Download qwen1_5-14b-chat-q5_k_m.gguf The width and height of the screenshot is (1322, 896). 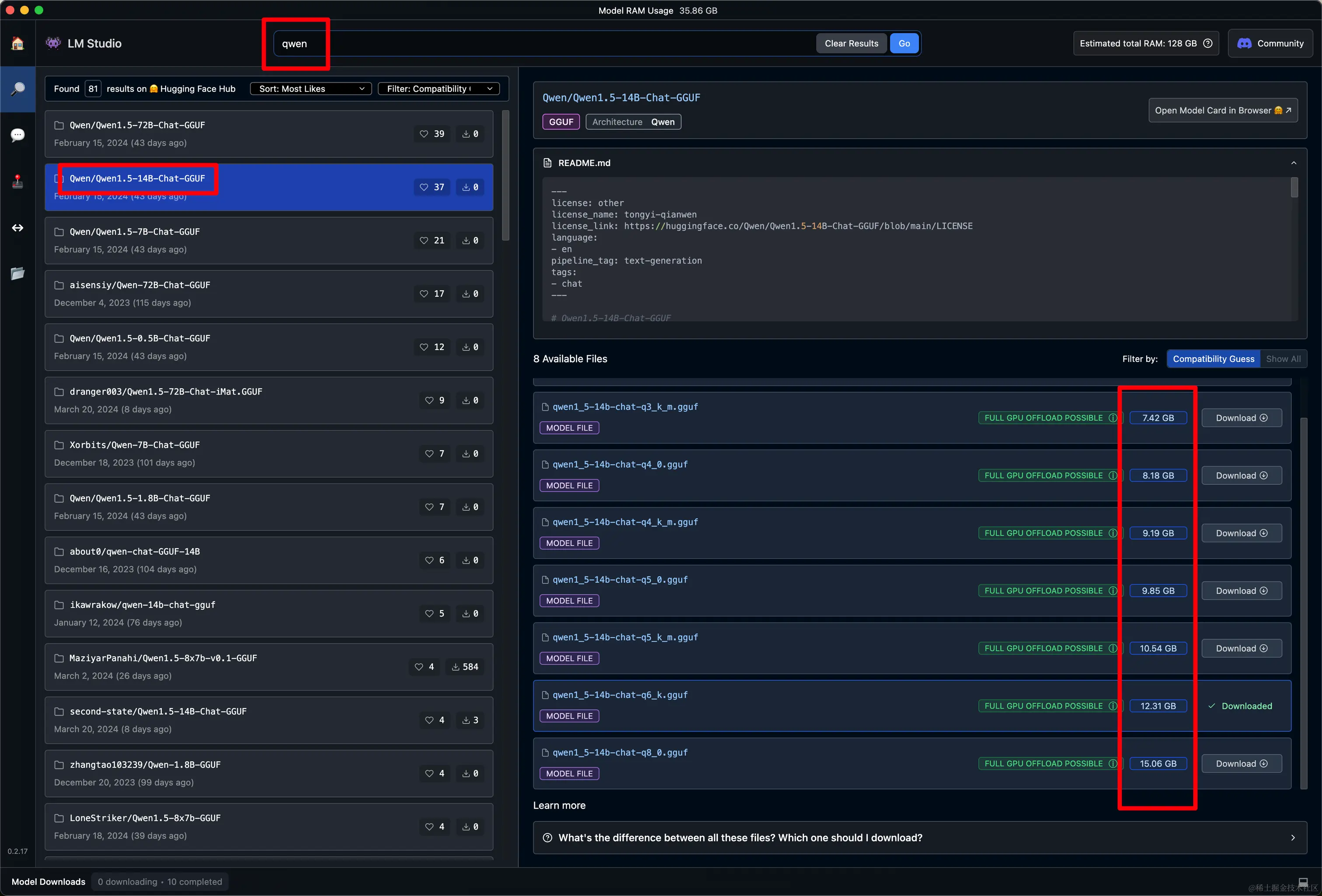click(x=1241, y=648)
